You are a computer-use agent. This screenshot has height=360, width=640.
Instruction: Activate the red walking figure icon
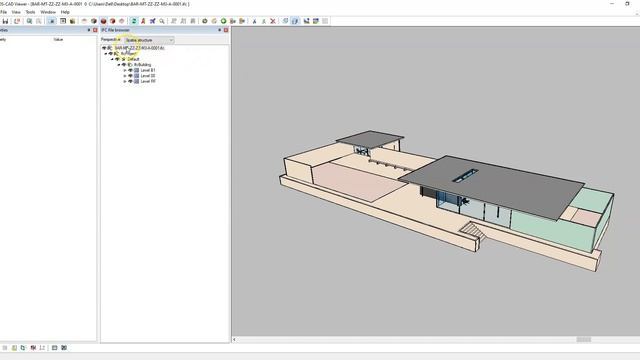tap(143, 21)
